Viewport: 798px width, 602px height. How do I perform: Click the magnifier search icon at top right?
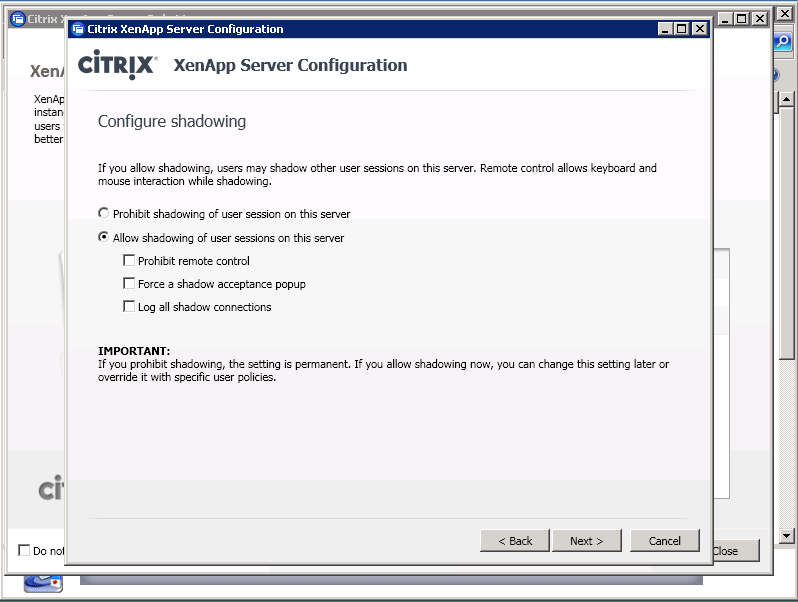[783, 42]
